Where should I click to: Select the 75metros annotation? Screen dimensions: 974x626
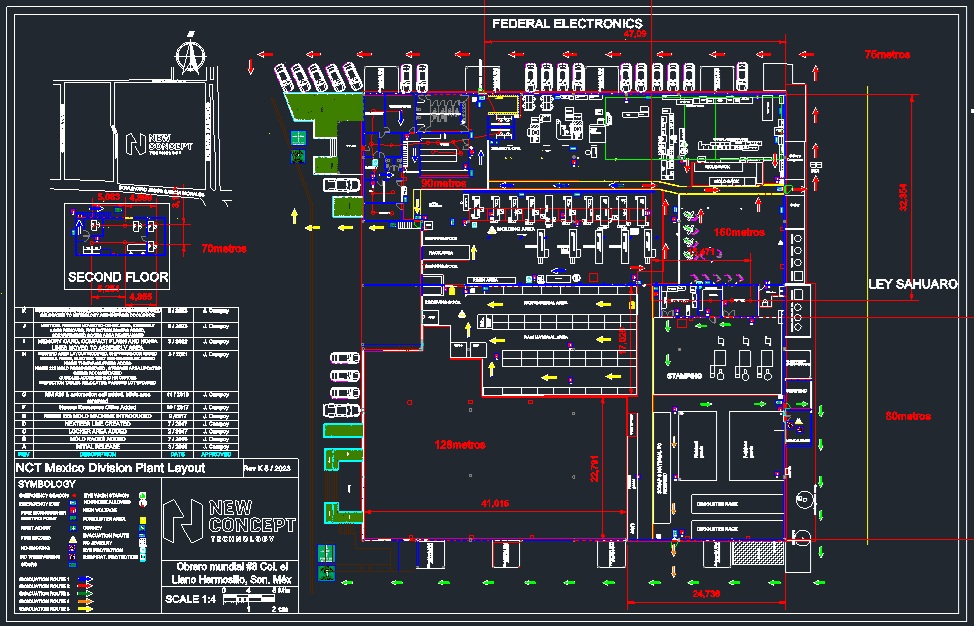pos(887,55)
